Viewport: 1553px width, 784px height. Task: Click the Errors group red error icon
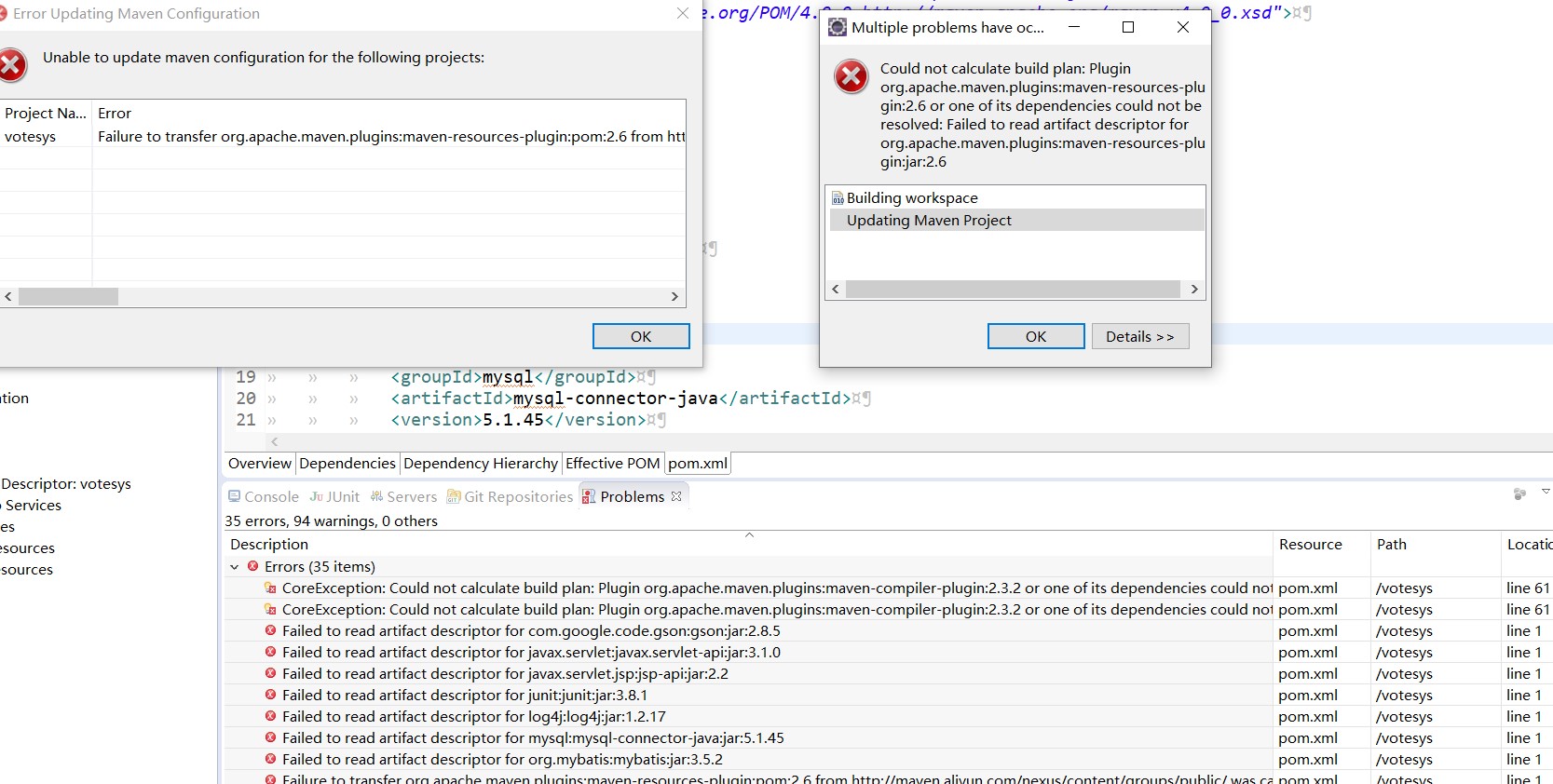tap(252, 566)
